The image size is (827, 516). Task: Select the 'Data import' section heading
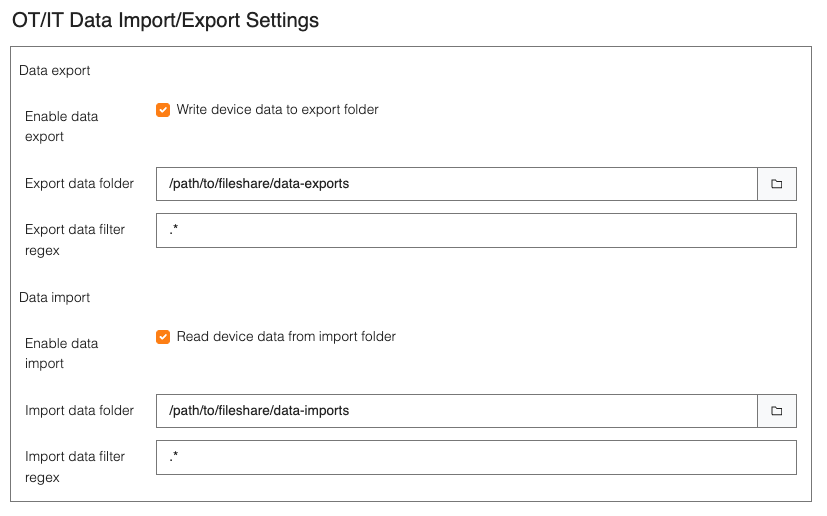(x=55, y=298)
